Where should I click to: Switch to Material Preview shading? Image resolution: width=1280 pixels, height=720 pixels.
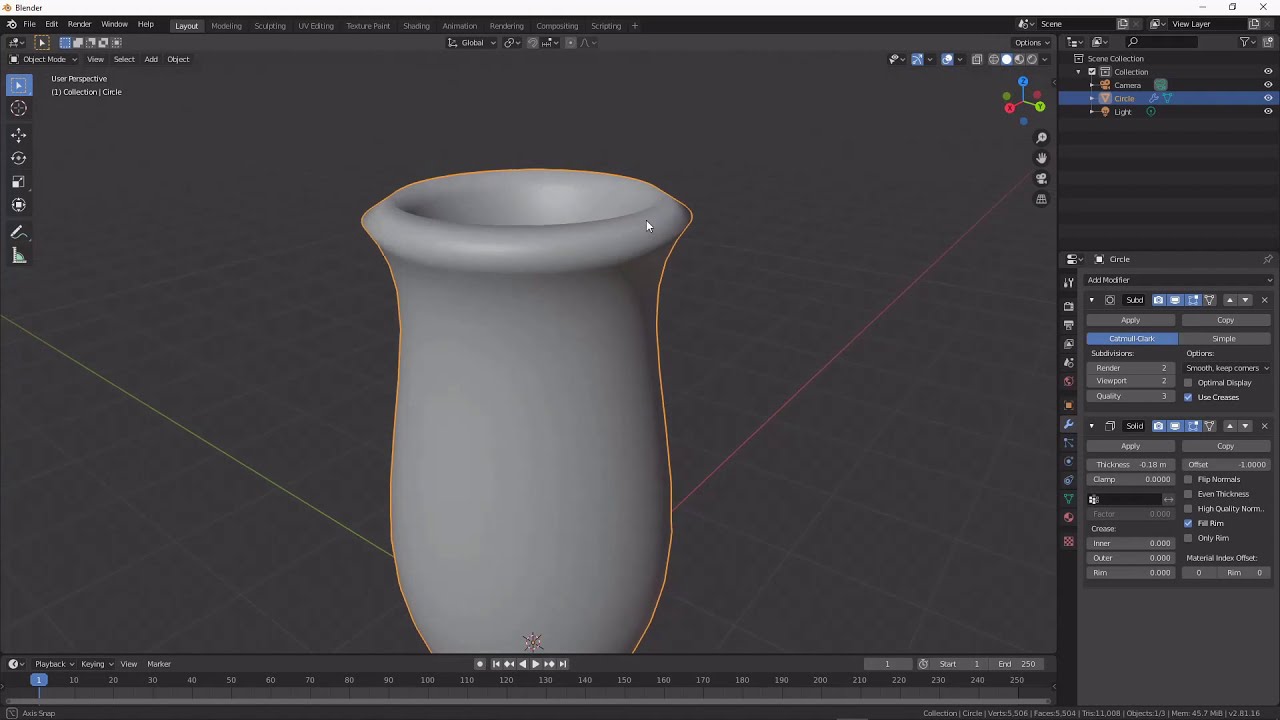1019,59
